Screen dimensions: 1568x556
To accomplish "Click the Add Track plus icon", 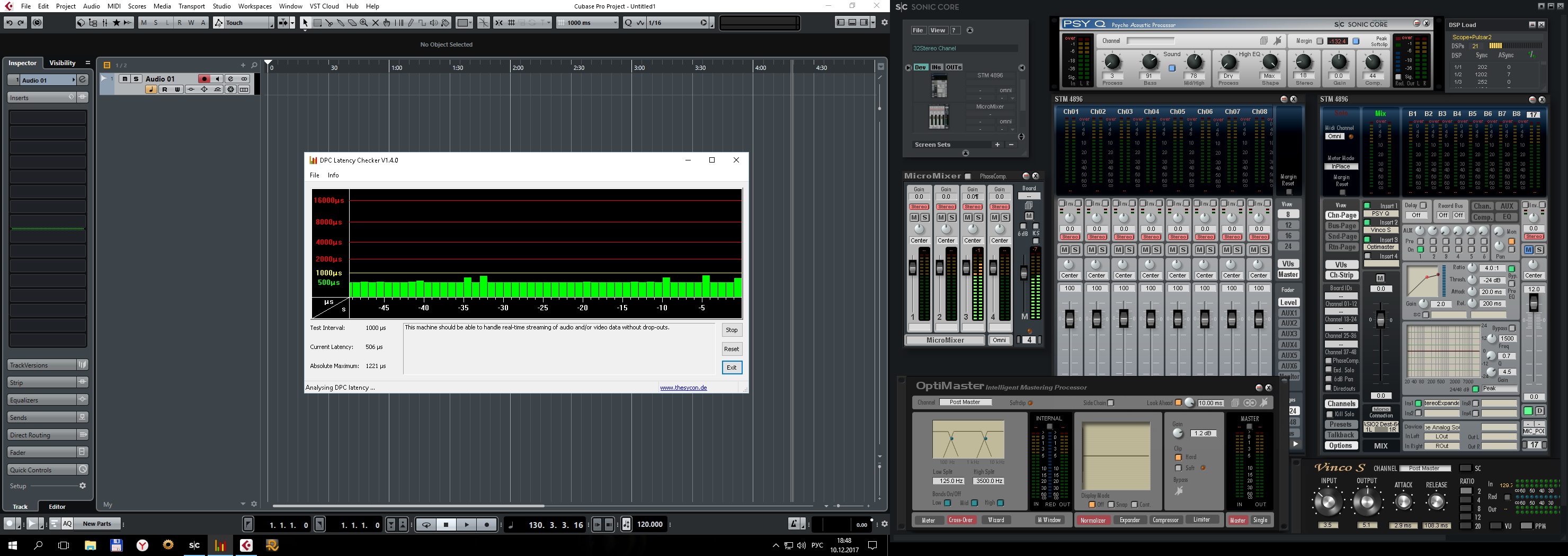I will (243, 65).
